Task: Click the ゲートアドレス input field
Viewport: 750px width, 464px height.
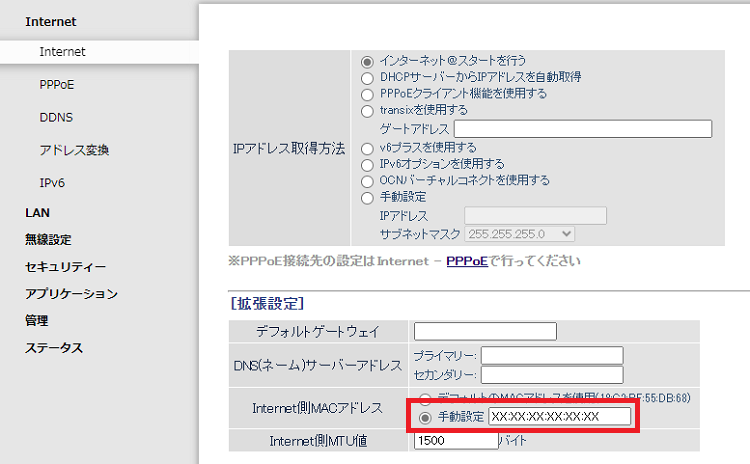Action: tap(583, 129)
